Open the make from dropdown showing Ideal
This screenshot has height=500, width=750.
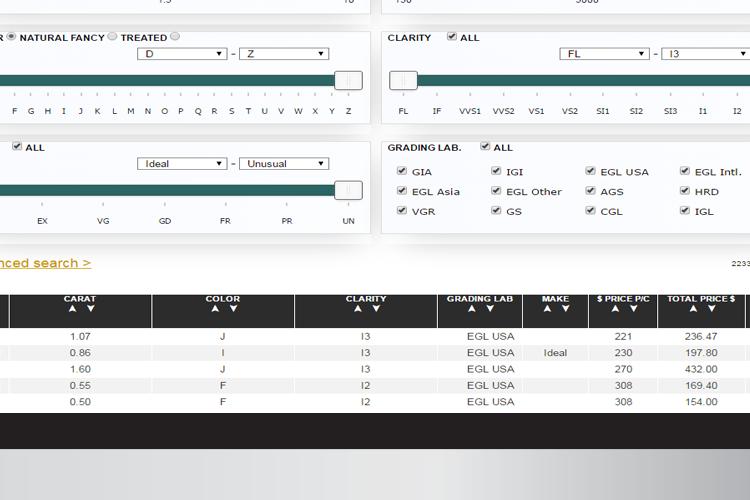coord(182,164)
